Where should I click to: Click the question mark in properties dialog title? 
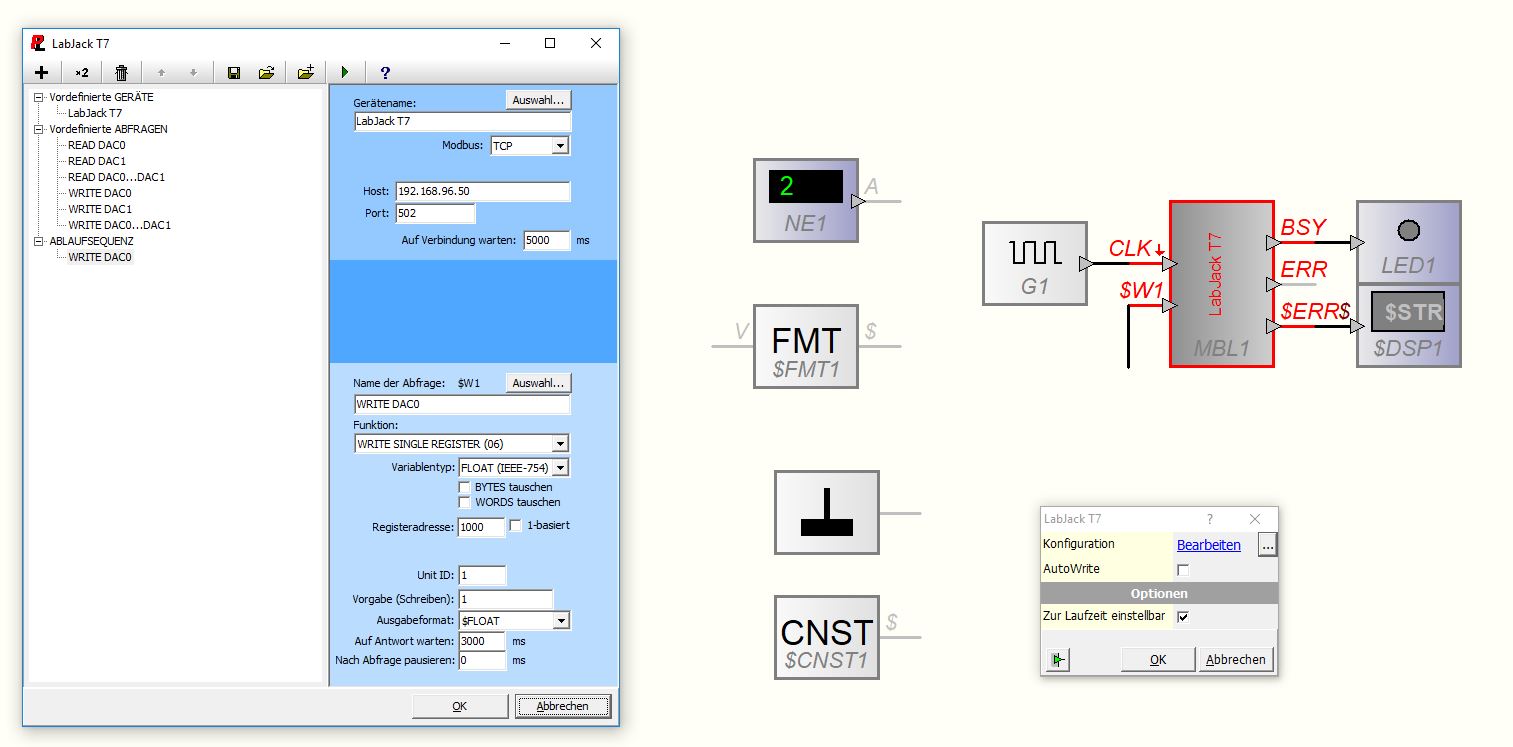tap(1210, 519)
